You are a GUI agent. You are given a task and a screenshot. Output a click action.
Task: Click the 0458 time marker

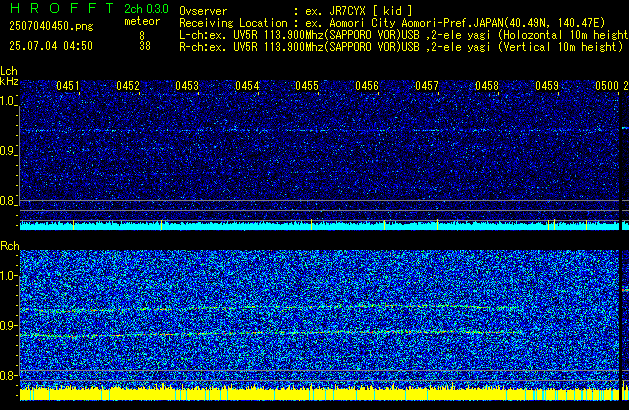(x=487, y=86)
